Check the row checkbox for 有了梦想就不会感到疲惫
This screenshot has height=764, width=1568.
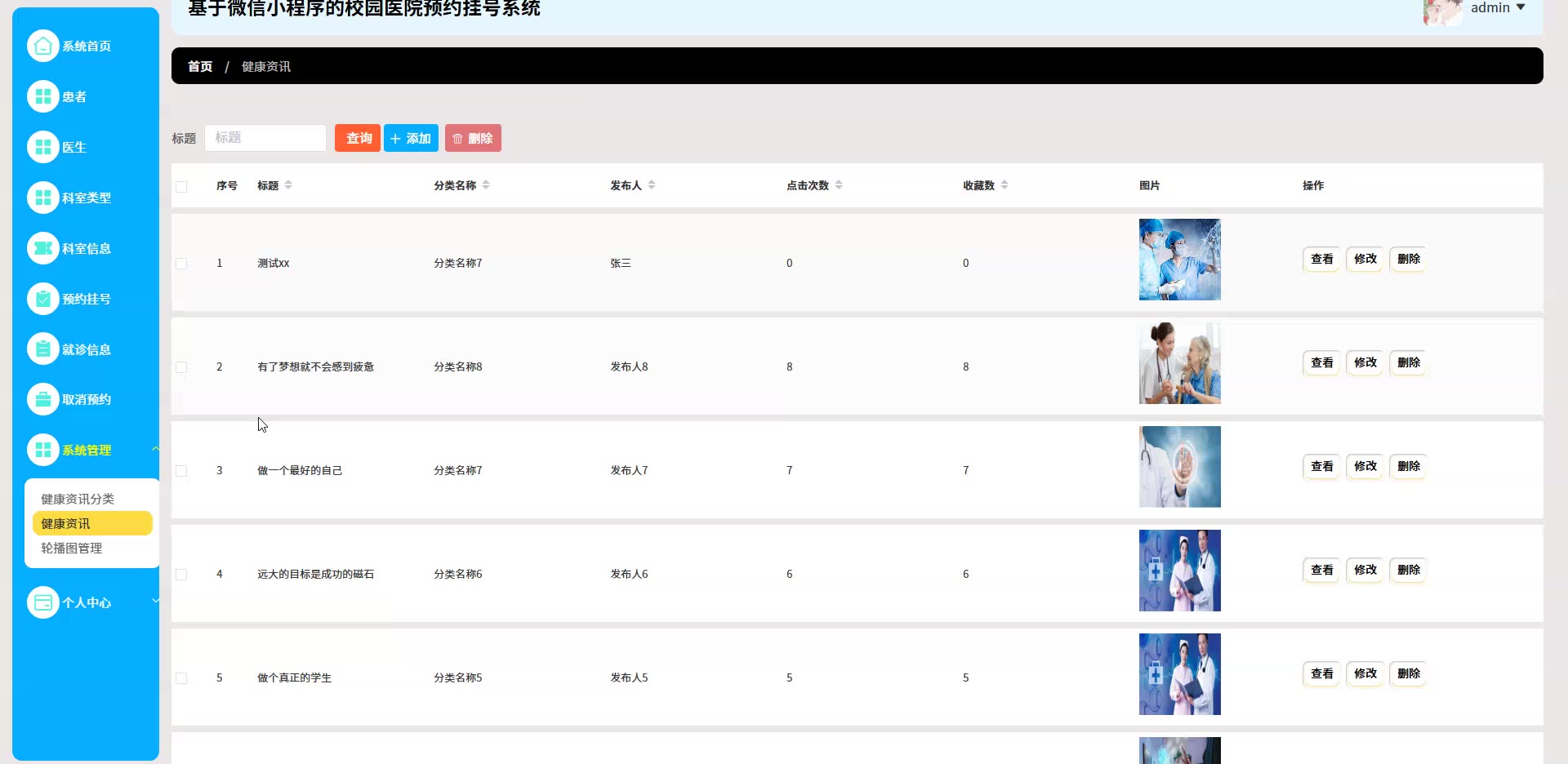point(181,367)
